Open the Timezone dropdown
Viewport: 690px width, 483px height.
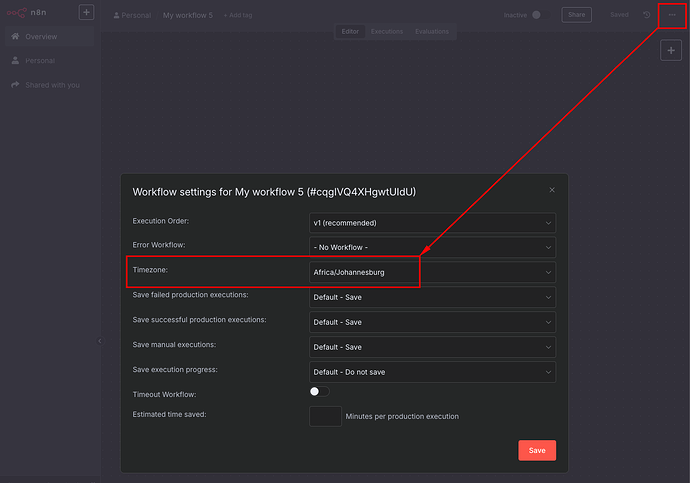point(432,272)
